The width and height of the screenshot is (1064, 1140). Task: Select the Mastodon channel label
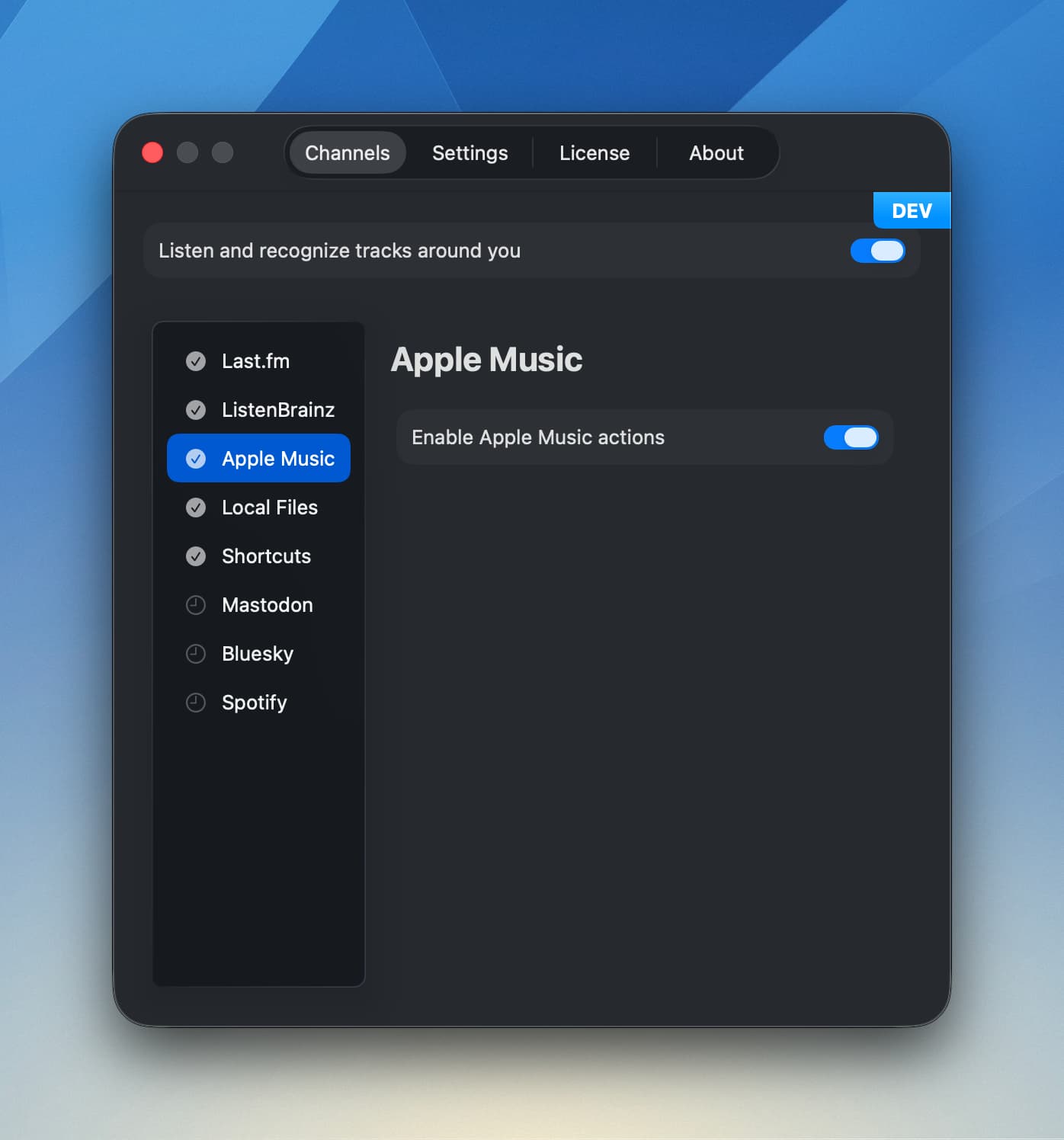click(x=268, y=605)
